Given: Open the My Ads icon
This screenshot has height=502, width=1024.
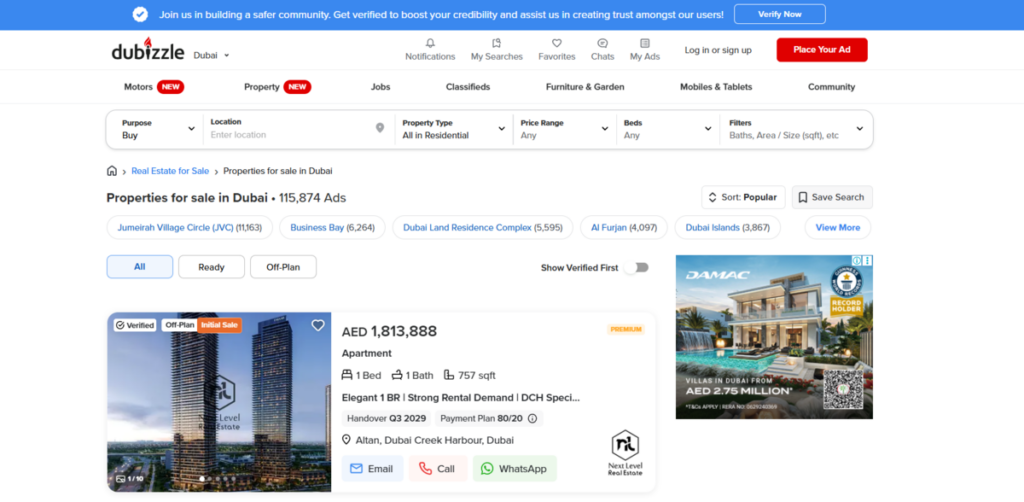Looking at the screenshot, I should click(x=645, y=43).
